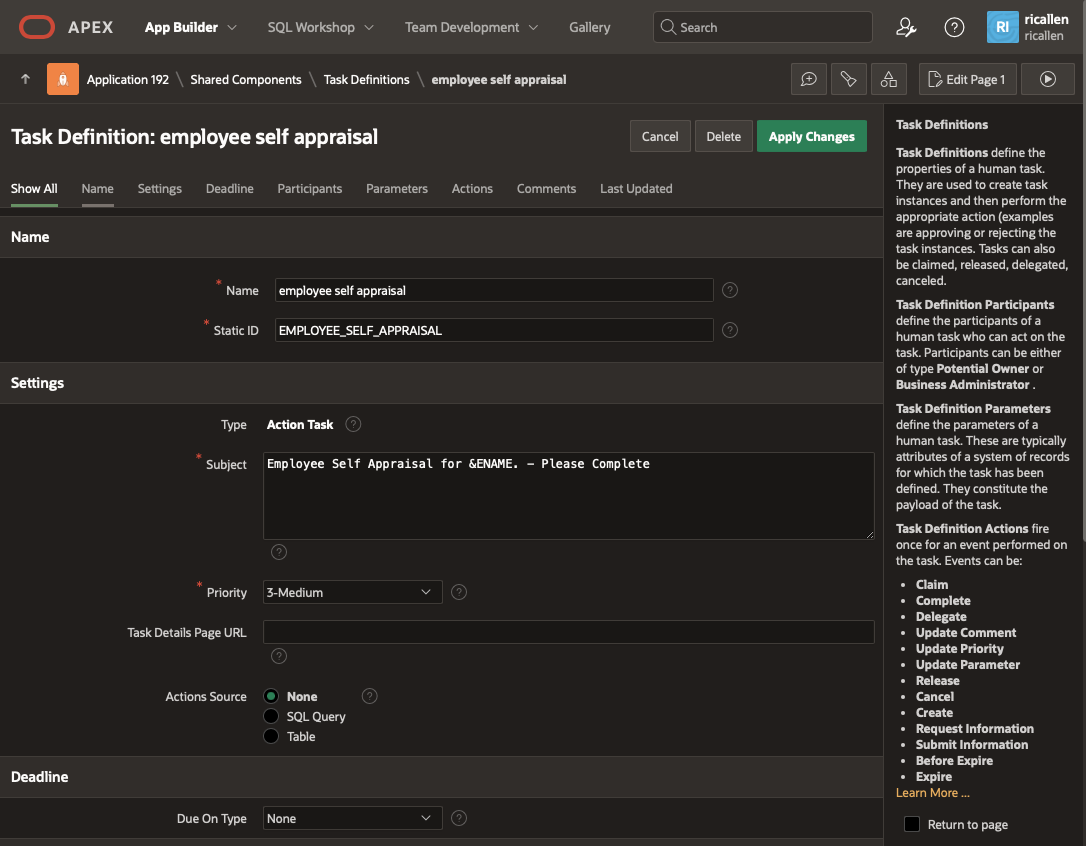Open the Help question-mark menu
This screenshot has height=846, width=1086.
pyautogui.click(x=954, y=28)
